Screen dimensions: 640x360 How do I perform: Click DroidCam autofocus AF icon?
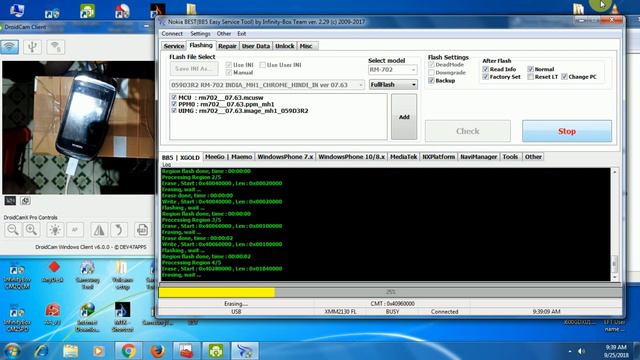tap(75, 230)
